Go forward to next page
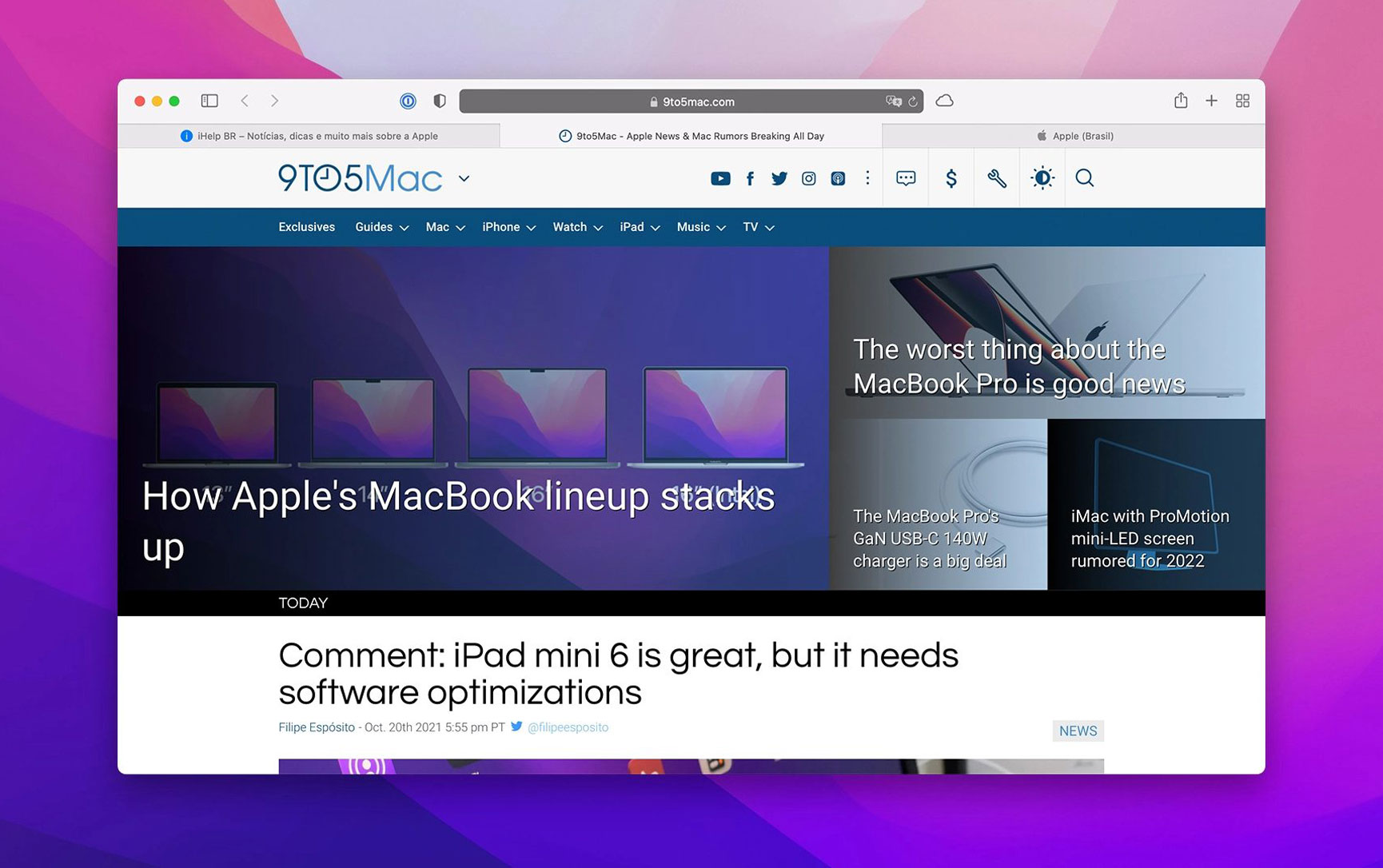Image resolution: width=1383 pixels, height=868 pixels. pyautogui.click(x=274, y=101)
